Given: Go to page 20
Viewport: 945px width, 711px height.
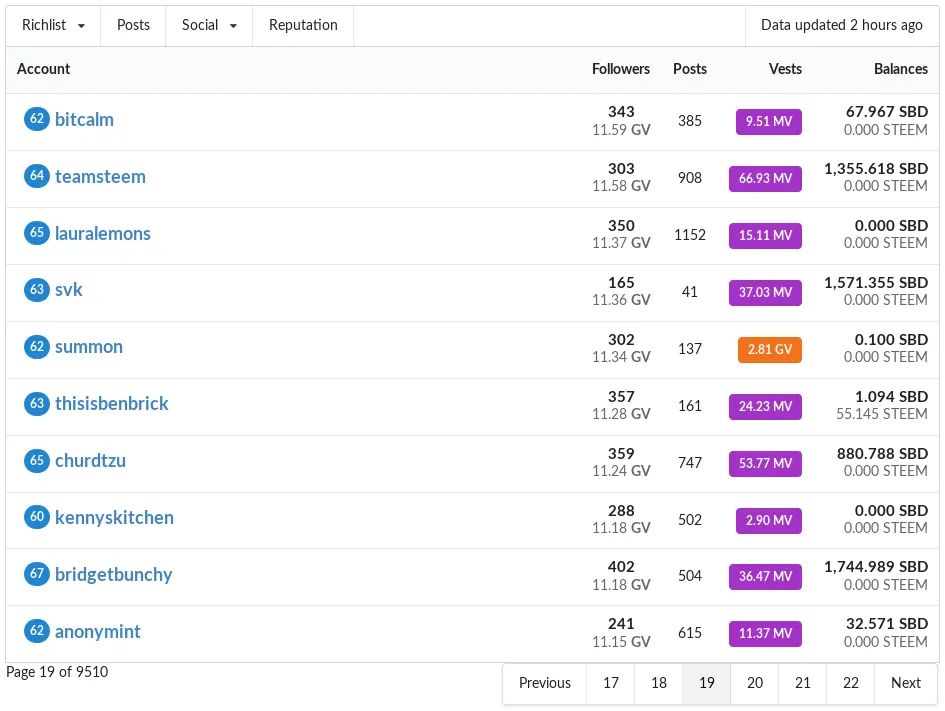Looking at the screenshot, I should (755, 683).
